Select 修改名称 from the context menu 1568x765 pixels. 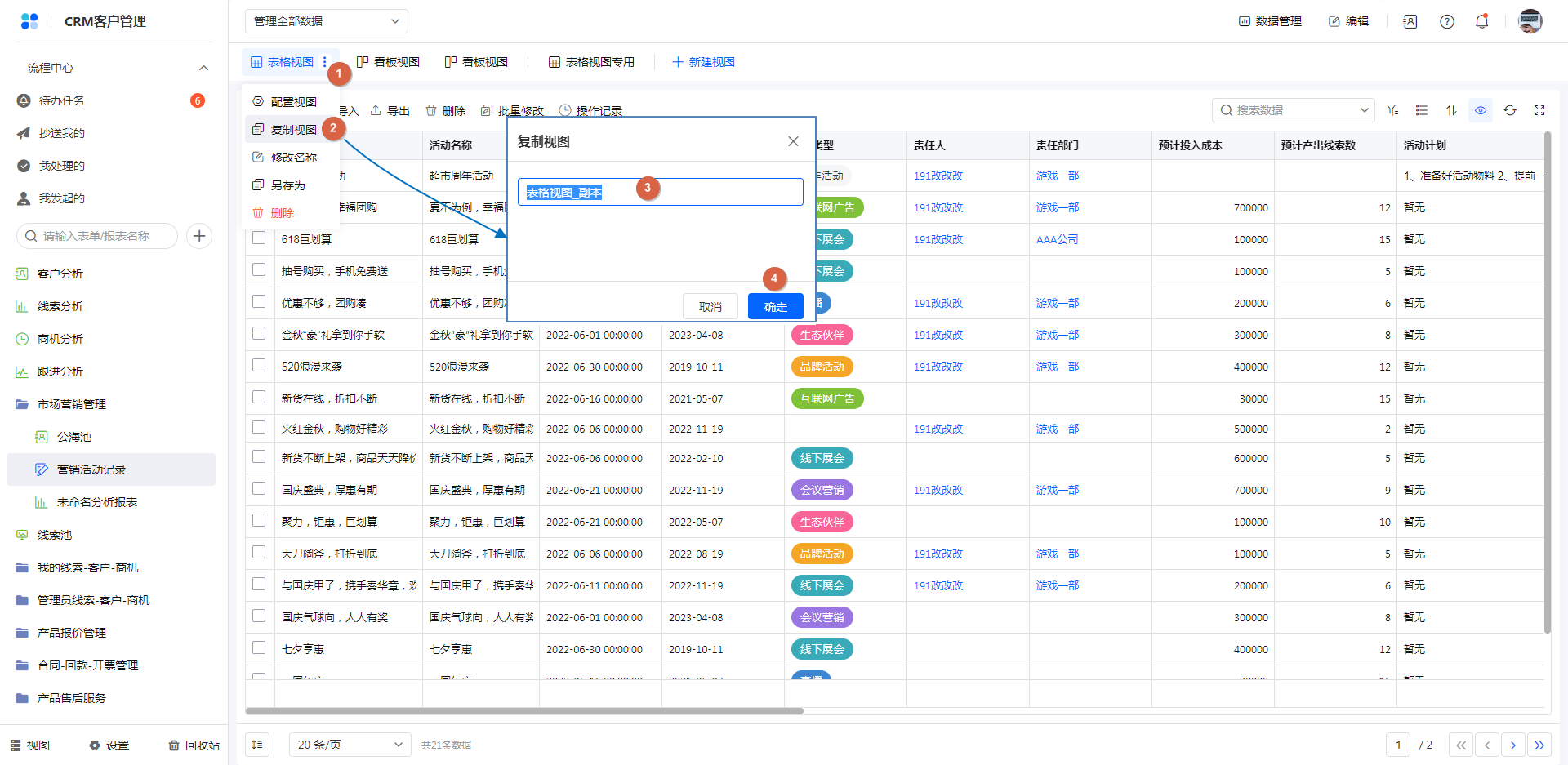(293, 158)
